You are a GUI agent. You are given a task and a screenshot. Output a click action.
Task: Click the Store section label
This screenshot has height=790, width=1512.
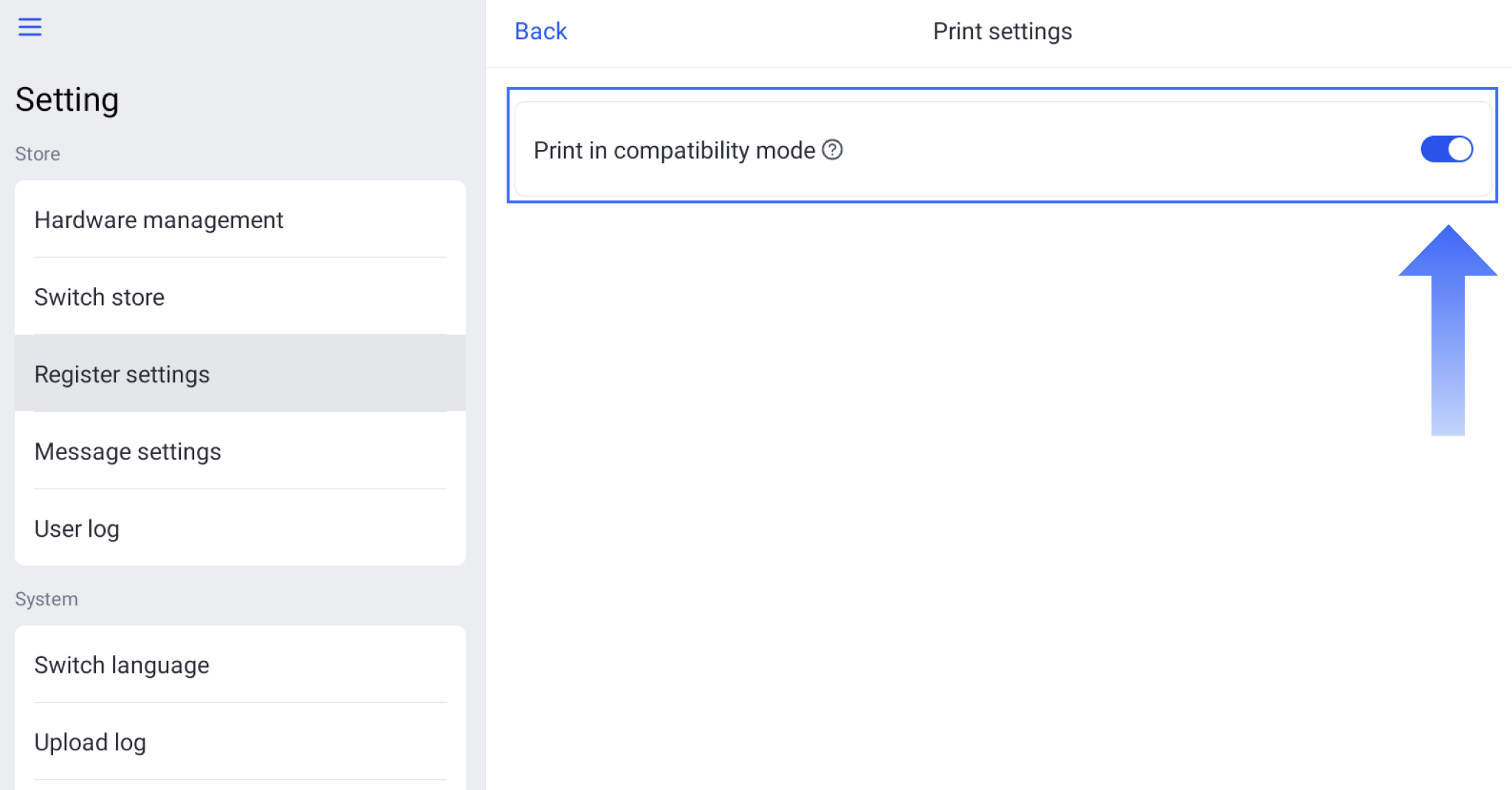tap(37, 154)
